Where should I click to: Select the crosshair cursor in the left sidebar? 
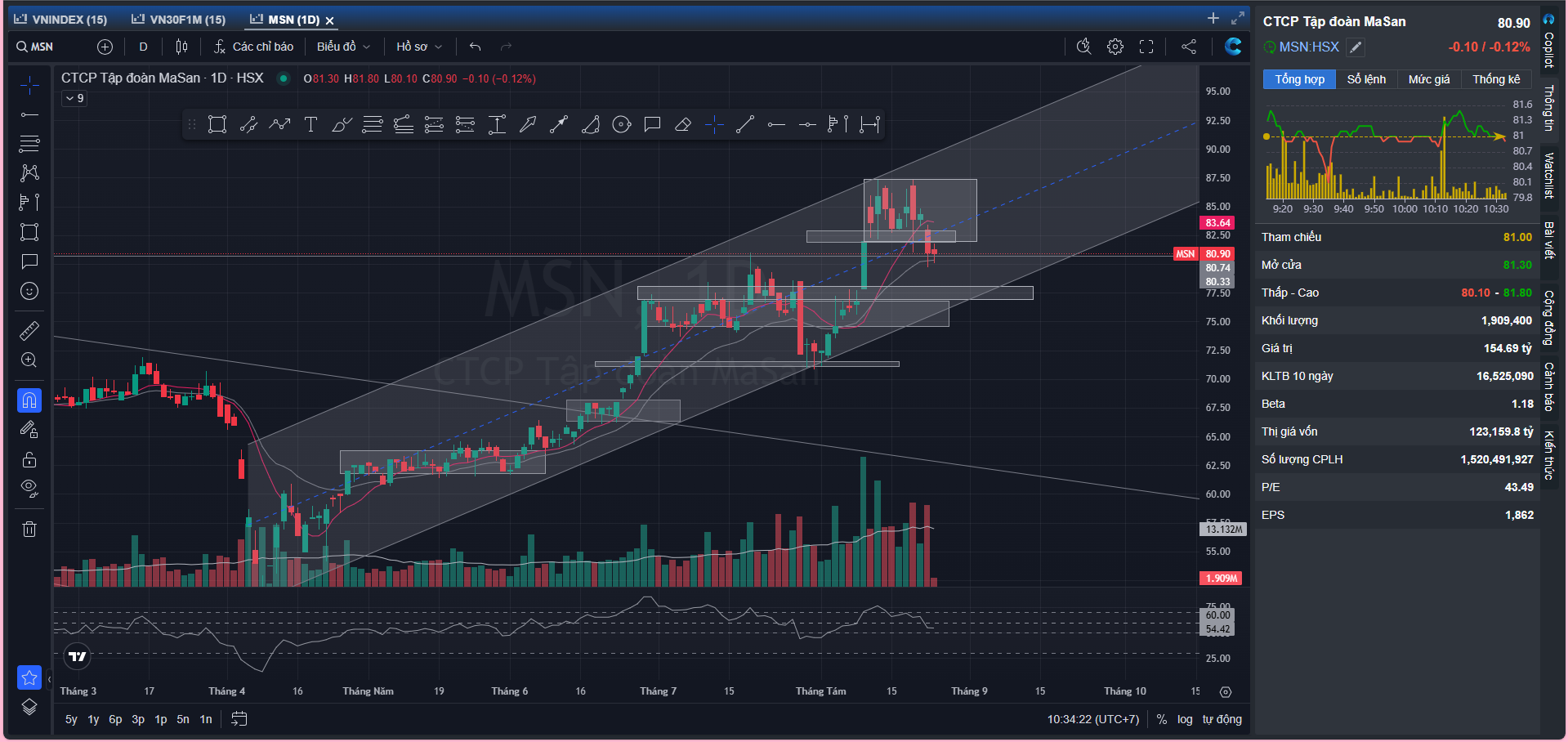pyautogui.click(x=29, y=85)
